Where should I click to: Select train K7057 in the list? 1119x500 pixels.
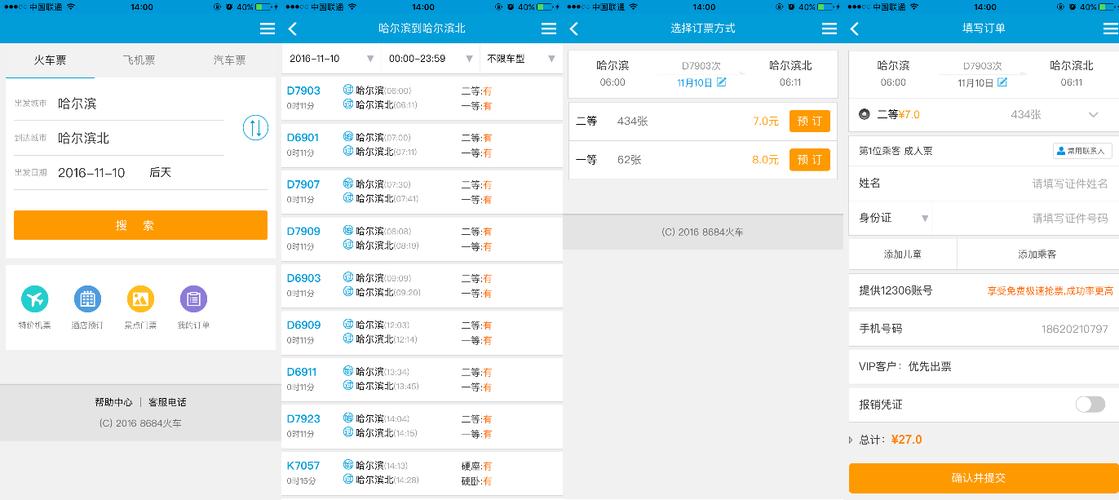(x=422, y=473)
